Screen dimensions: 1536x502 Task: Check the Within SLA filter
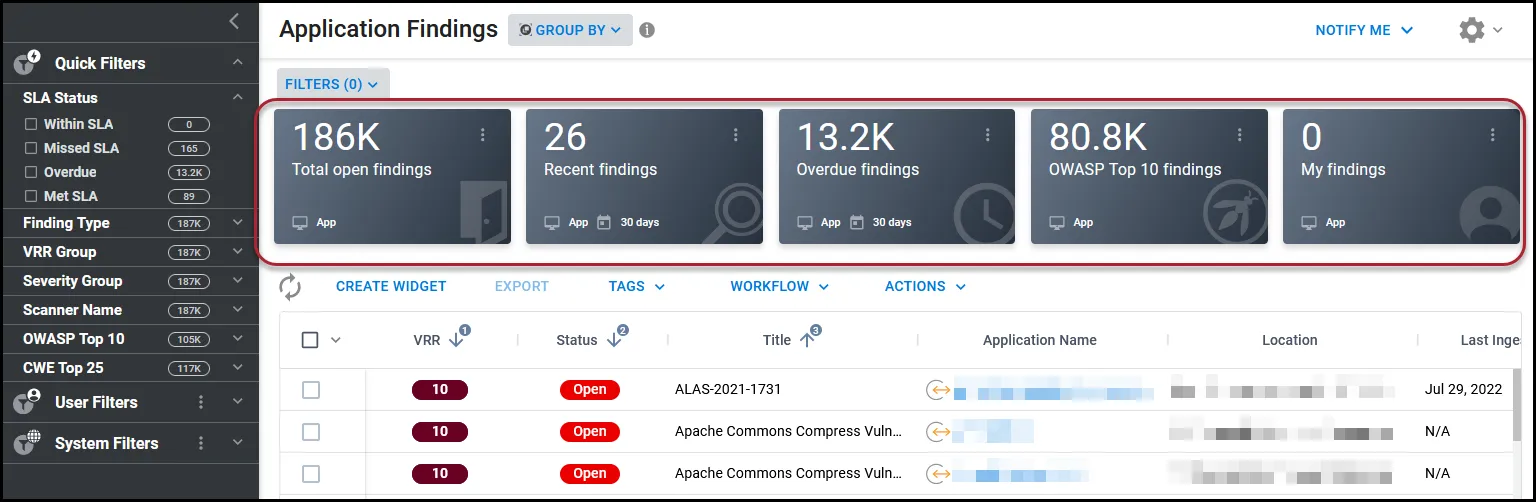31,124
